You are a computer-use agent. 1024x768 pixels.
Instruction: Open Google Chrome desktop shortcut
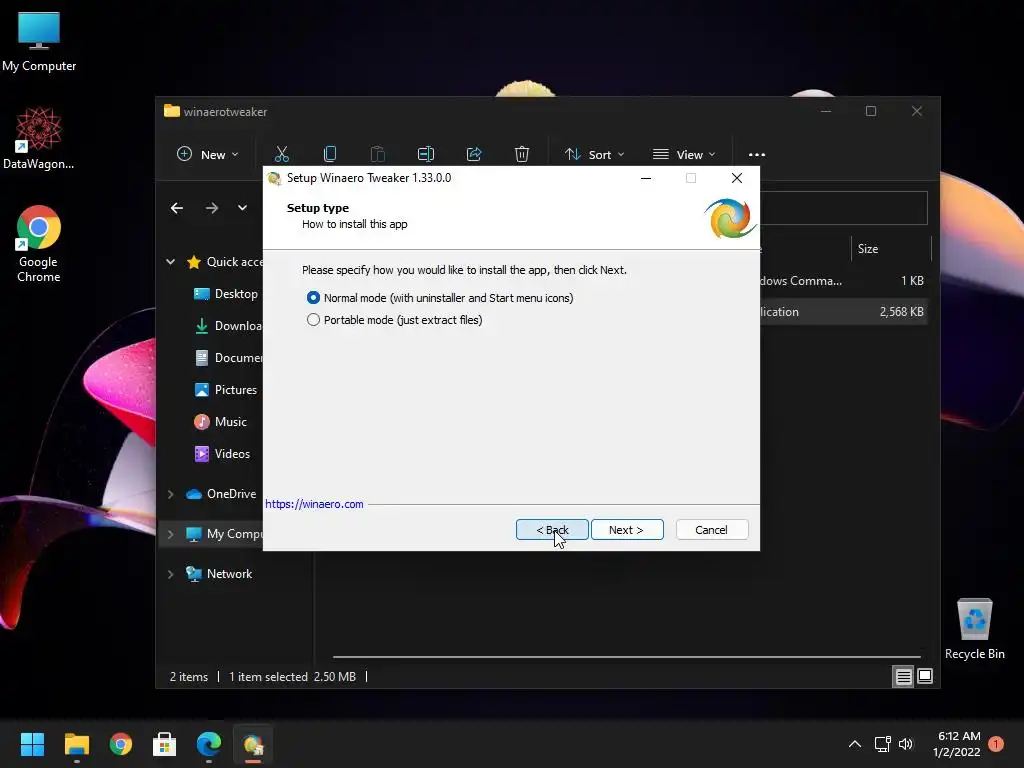(x=39, y=244)
